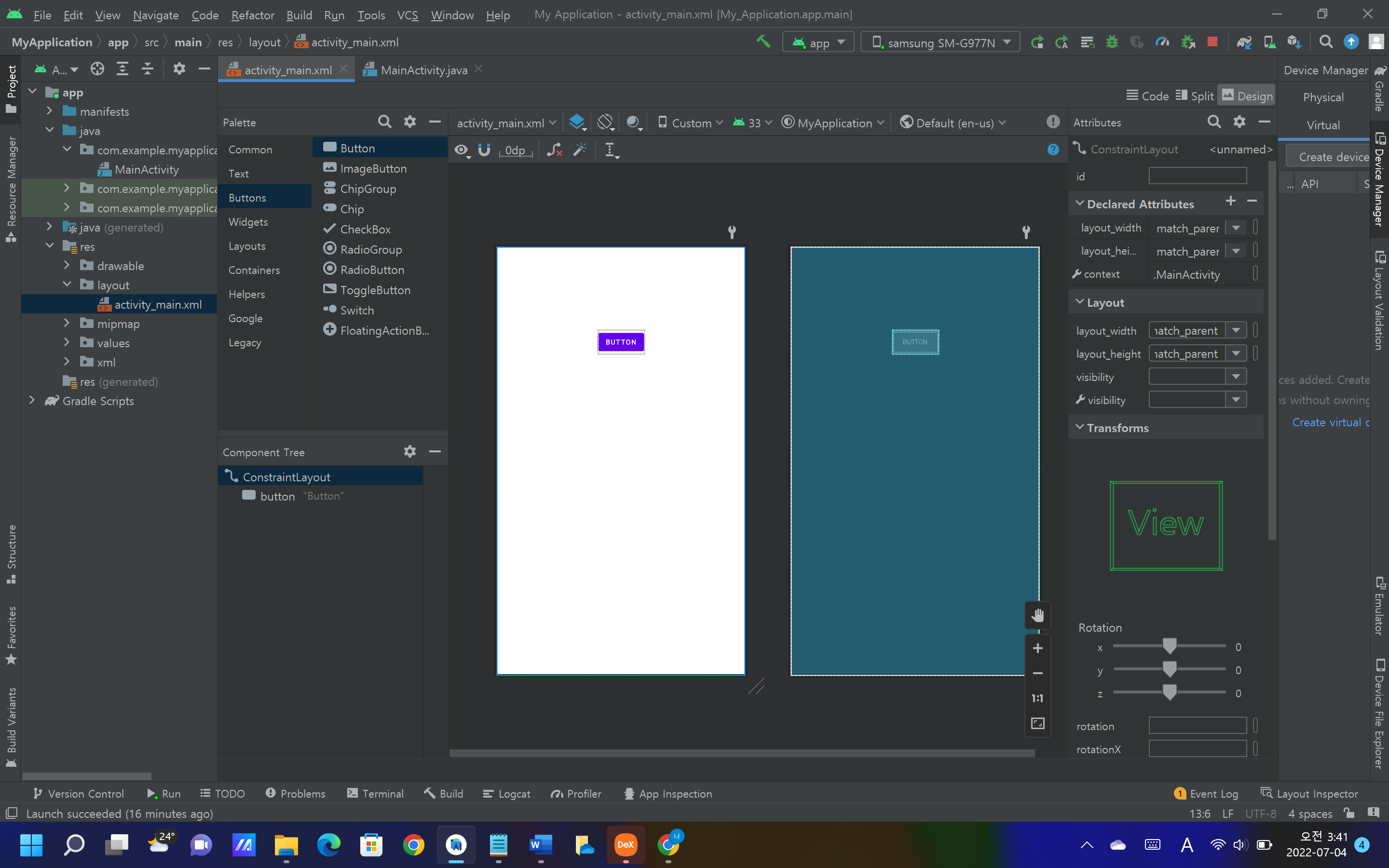The image size is (1389, 868).
Task: Expand the drawable folder in project tree
Action: (x=67, y=265)
